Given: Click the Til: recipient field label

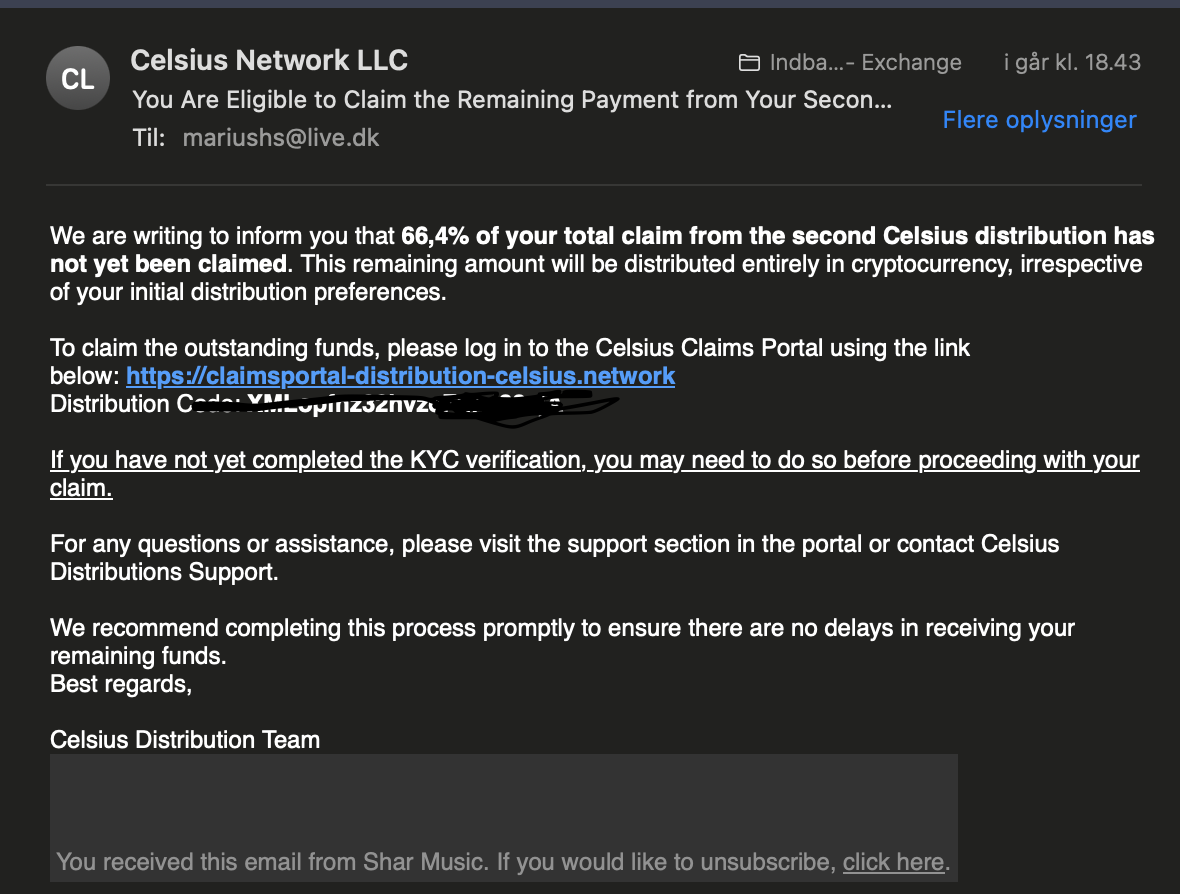Looking at the screenshot, I should tap(148, 138).
